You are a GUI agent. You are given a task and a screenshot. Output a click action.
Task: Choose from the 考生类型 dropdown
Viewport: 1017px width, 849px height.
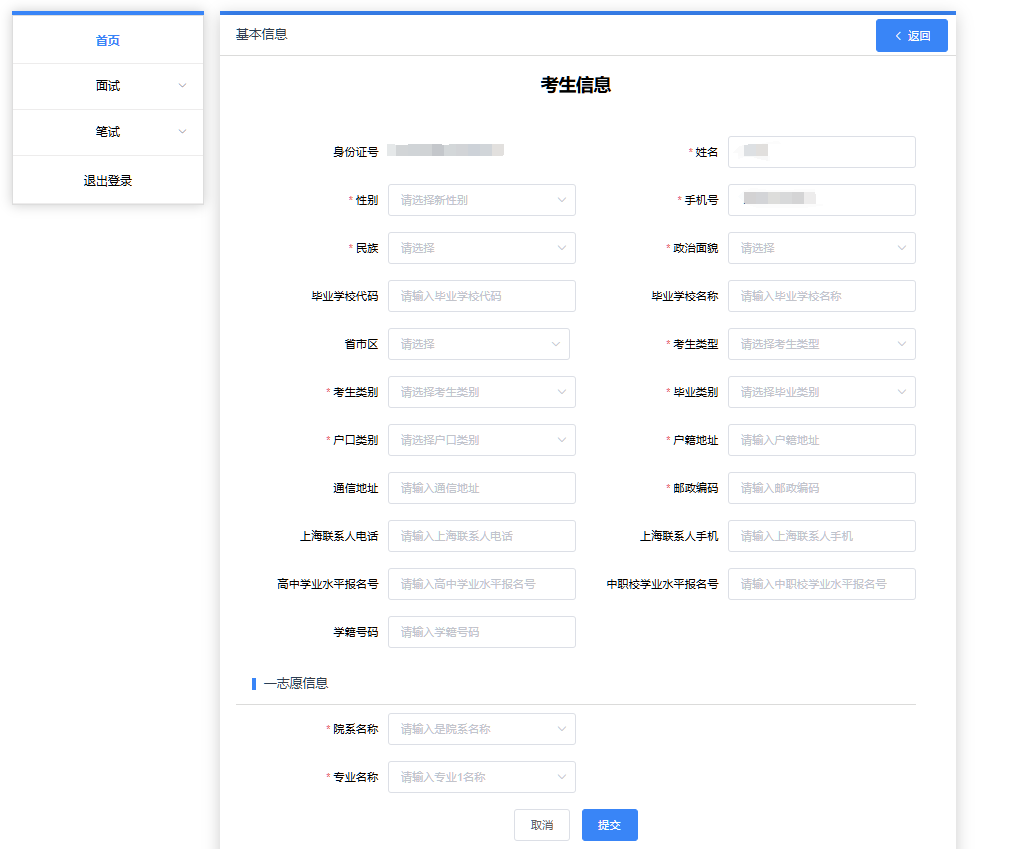coord(821,344)
